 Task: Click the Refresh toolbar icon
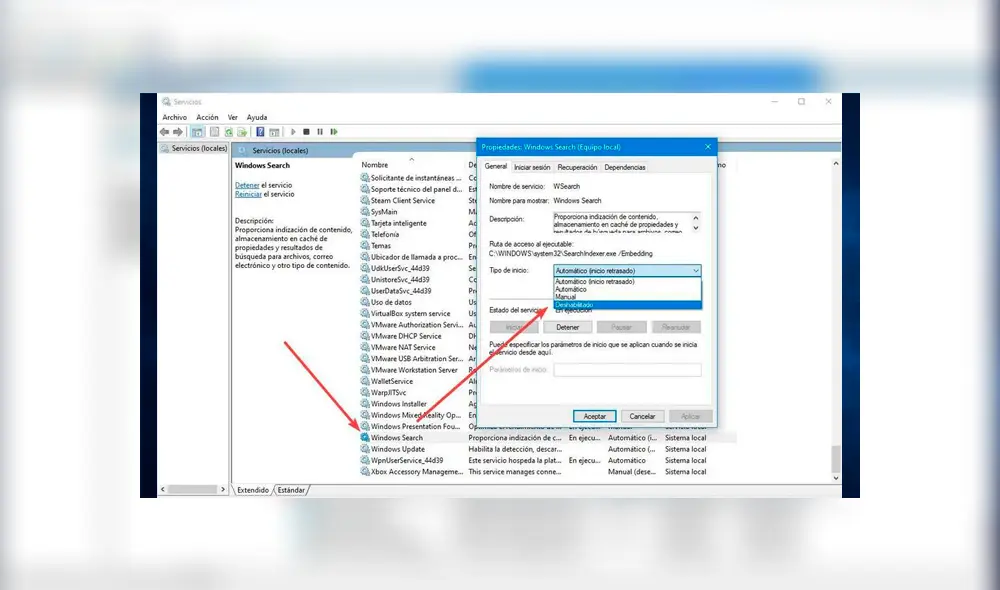[228, 132]
